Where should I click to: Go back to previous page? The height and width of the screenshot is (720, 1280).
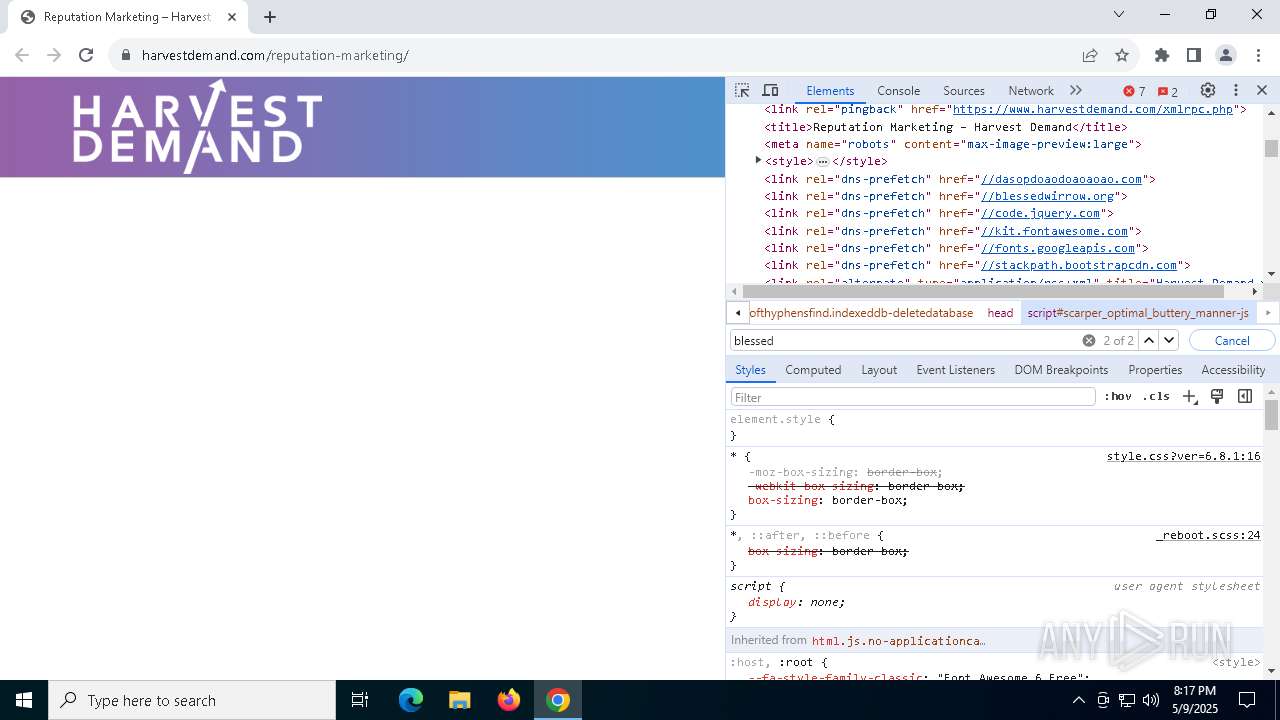pyautogui.click(x=22, y=55)
